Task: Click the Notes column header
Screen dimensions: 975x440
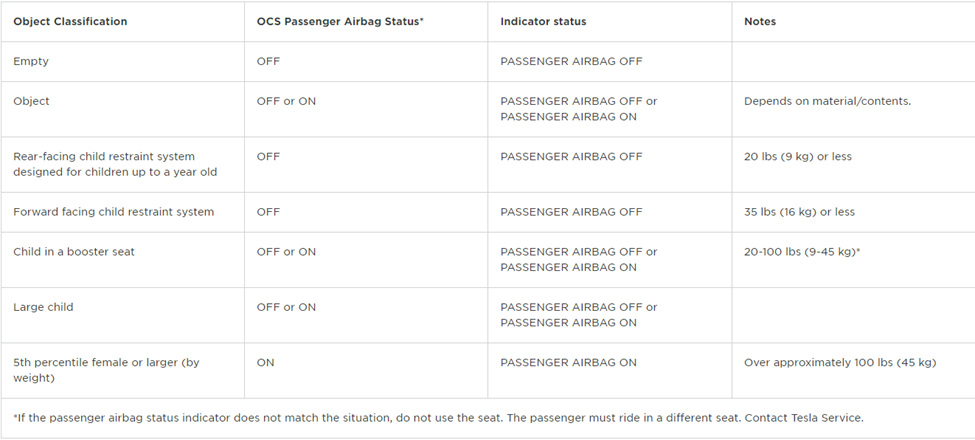Action: pyautogui.click(x=760, y=21)
